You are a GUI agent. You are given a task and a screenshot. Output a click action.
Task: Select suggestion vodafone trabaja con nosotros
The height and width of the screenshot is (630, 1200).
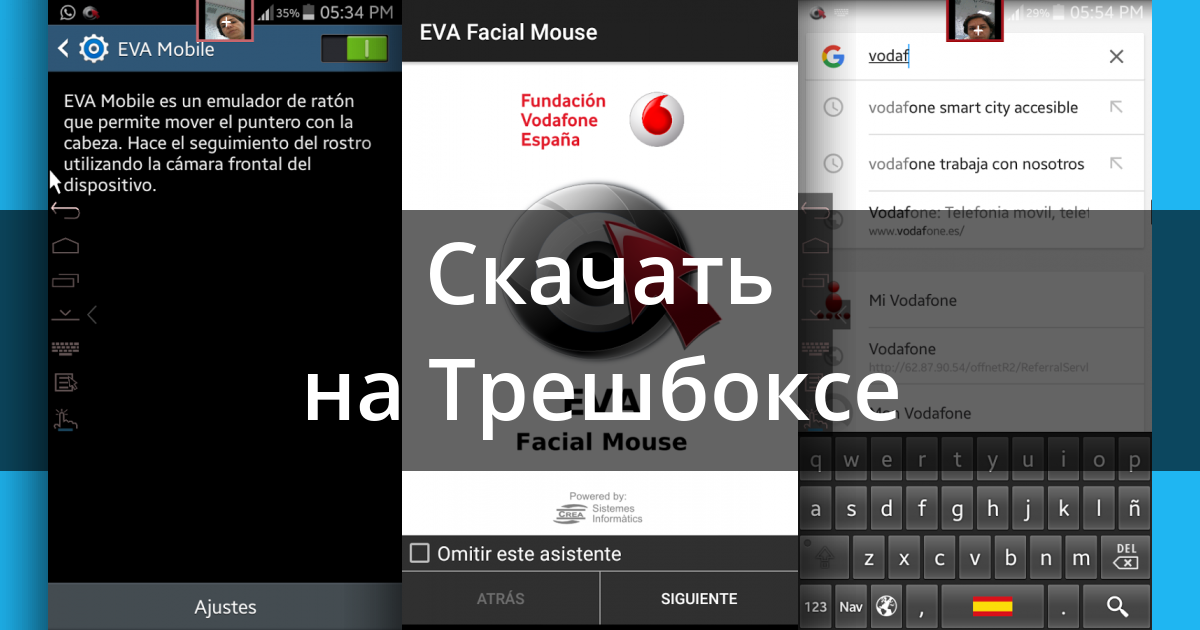pyautogui.click(x=976, y=163)
